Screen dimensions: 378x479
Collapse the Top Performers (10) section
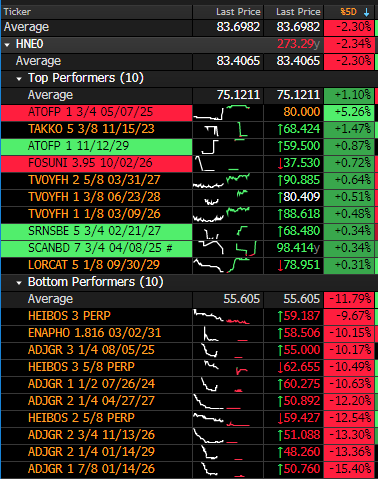pos(19,79)
